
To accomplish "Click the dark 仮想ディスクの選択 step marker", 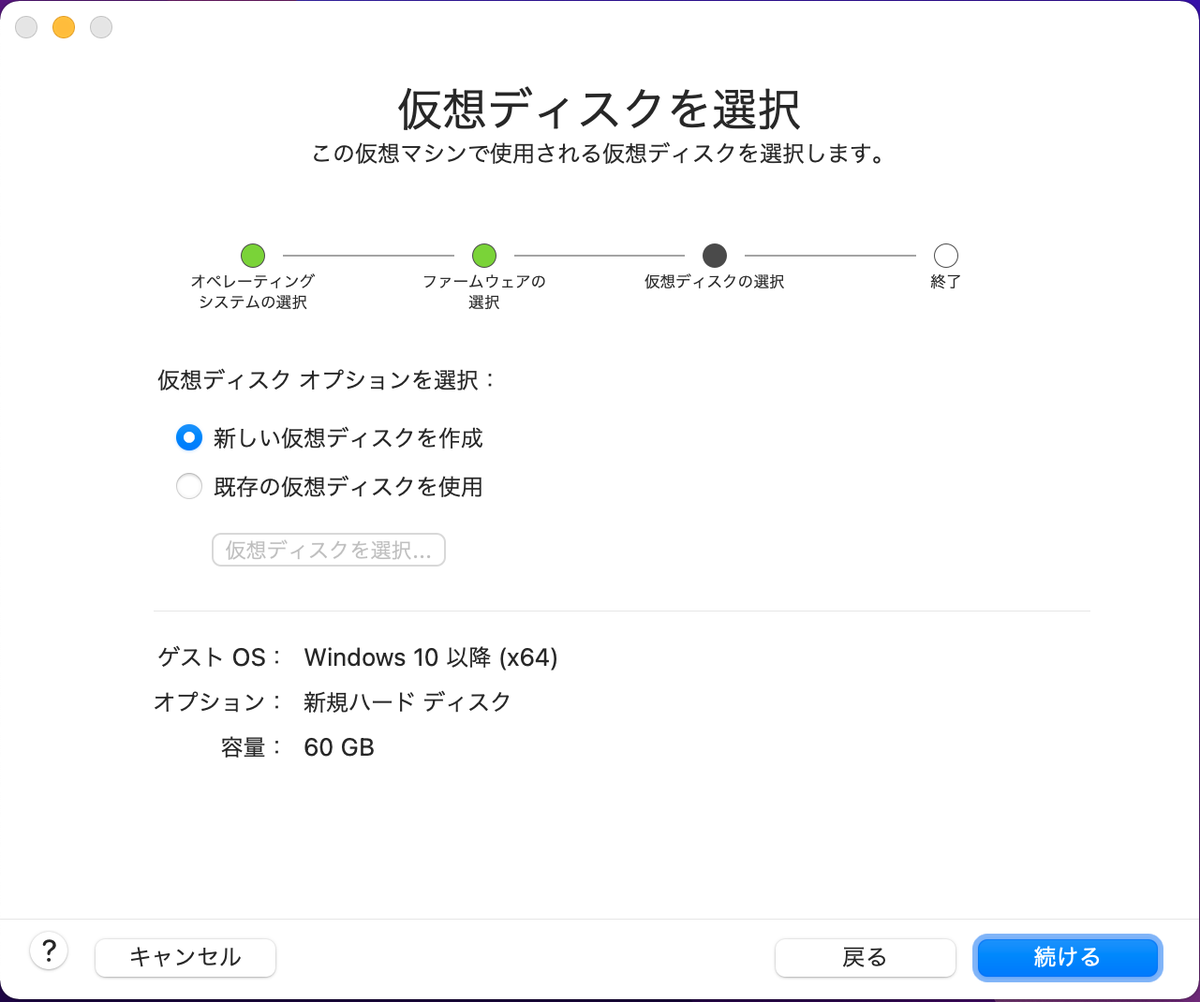I will (x=714, y=255).
